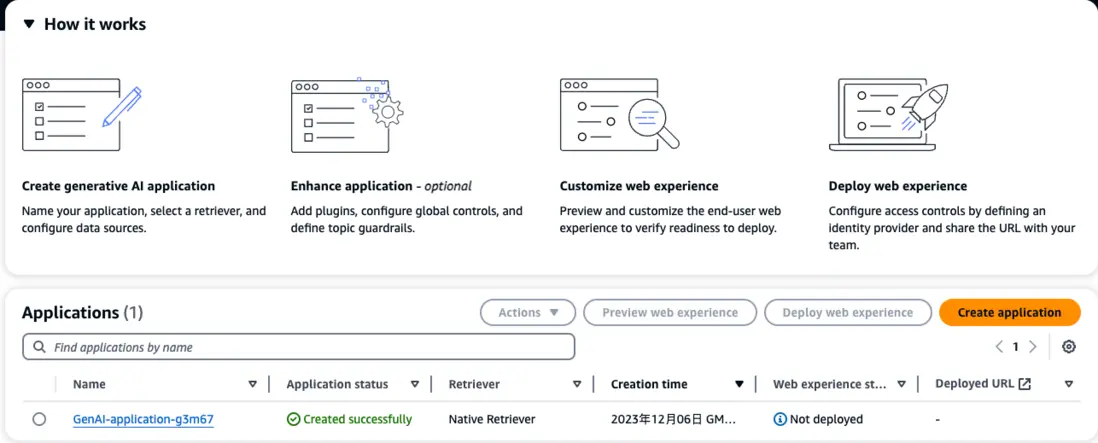Screen dimensions: 1098x443
Task: Open table preferences gear icon
Action: coord(1069,347)
